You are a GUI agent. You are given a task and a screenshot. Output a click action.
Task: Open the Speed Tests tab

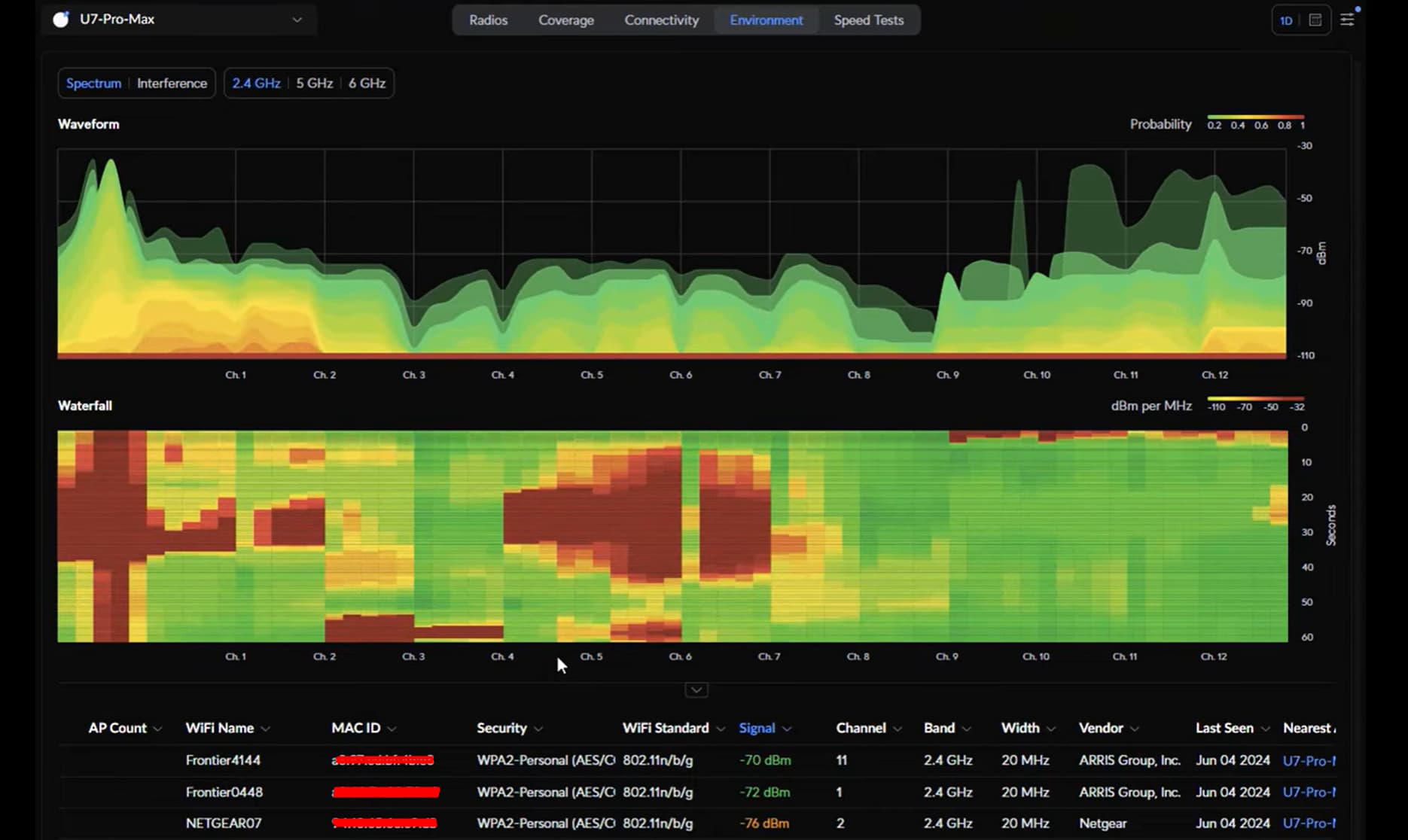pos(868,20)
